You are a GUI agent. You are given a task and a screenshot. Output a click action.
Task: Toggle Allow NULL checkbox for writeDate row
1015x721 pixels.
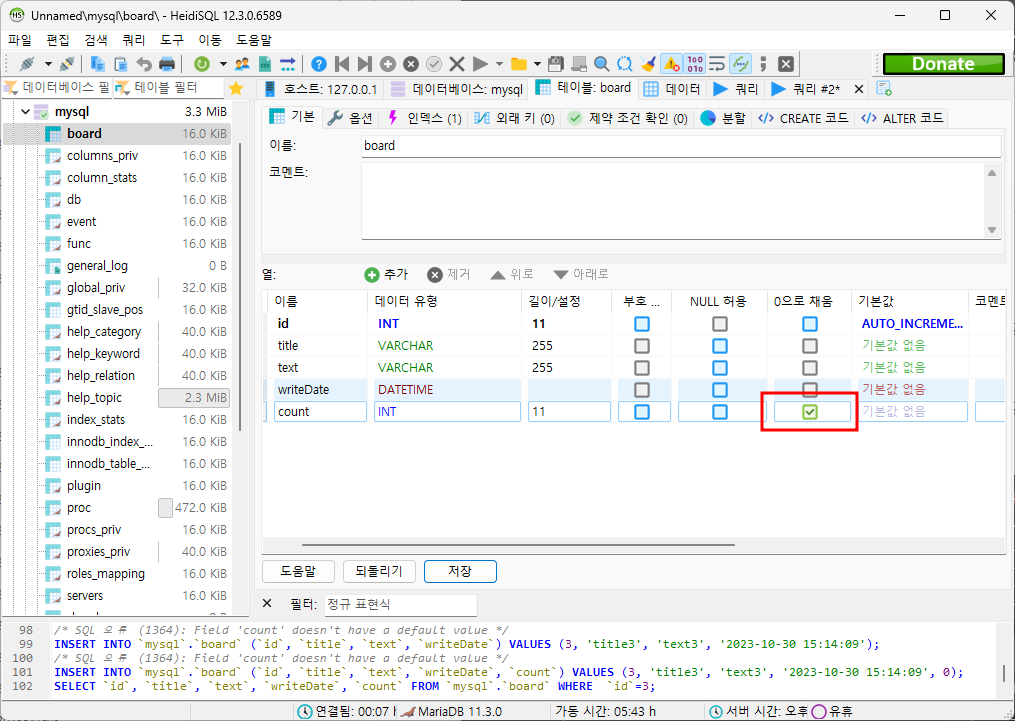[720, 390]
